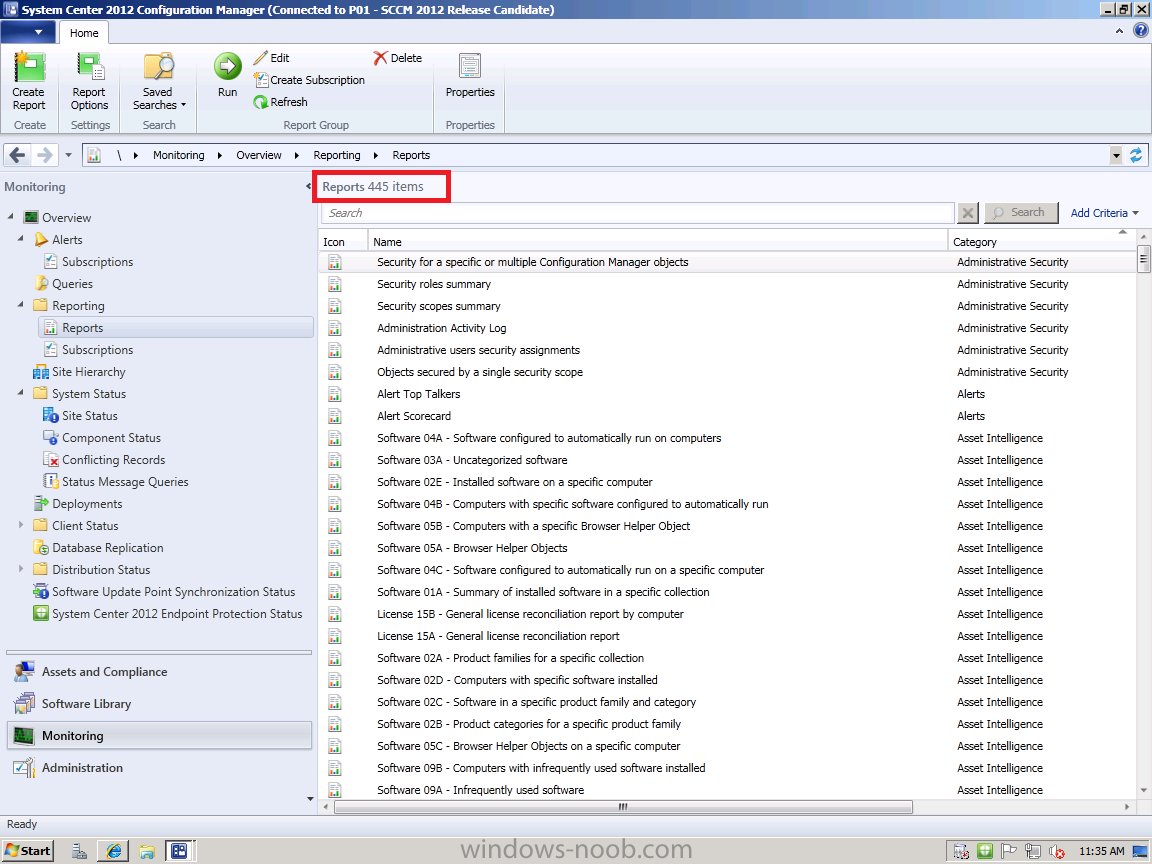
Task: Sort reports by the Name column header
Action: tap(658, 242)
